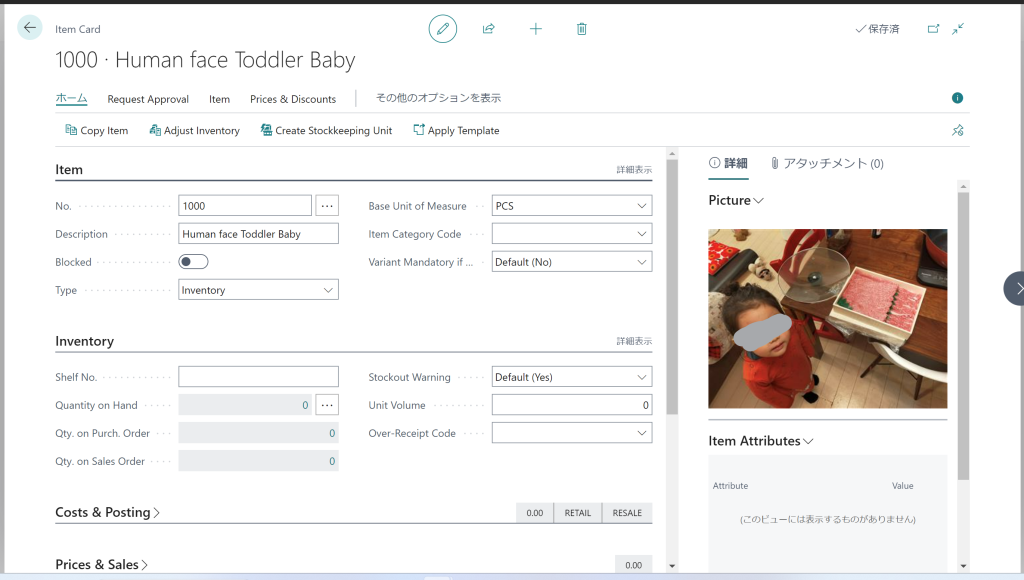Image resolution: width=1024 pixels, height=580 pixels.
Task: Pin the action bar with the pin icon
Action: (957, 130)
